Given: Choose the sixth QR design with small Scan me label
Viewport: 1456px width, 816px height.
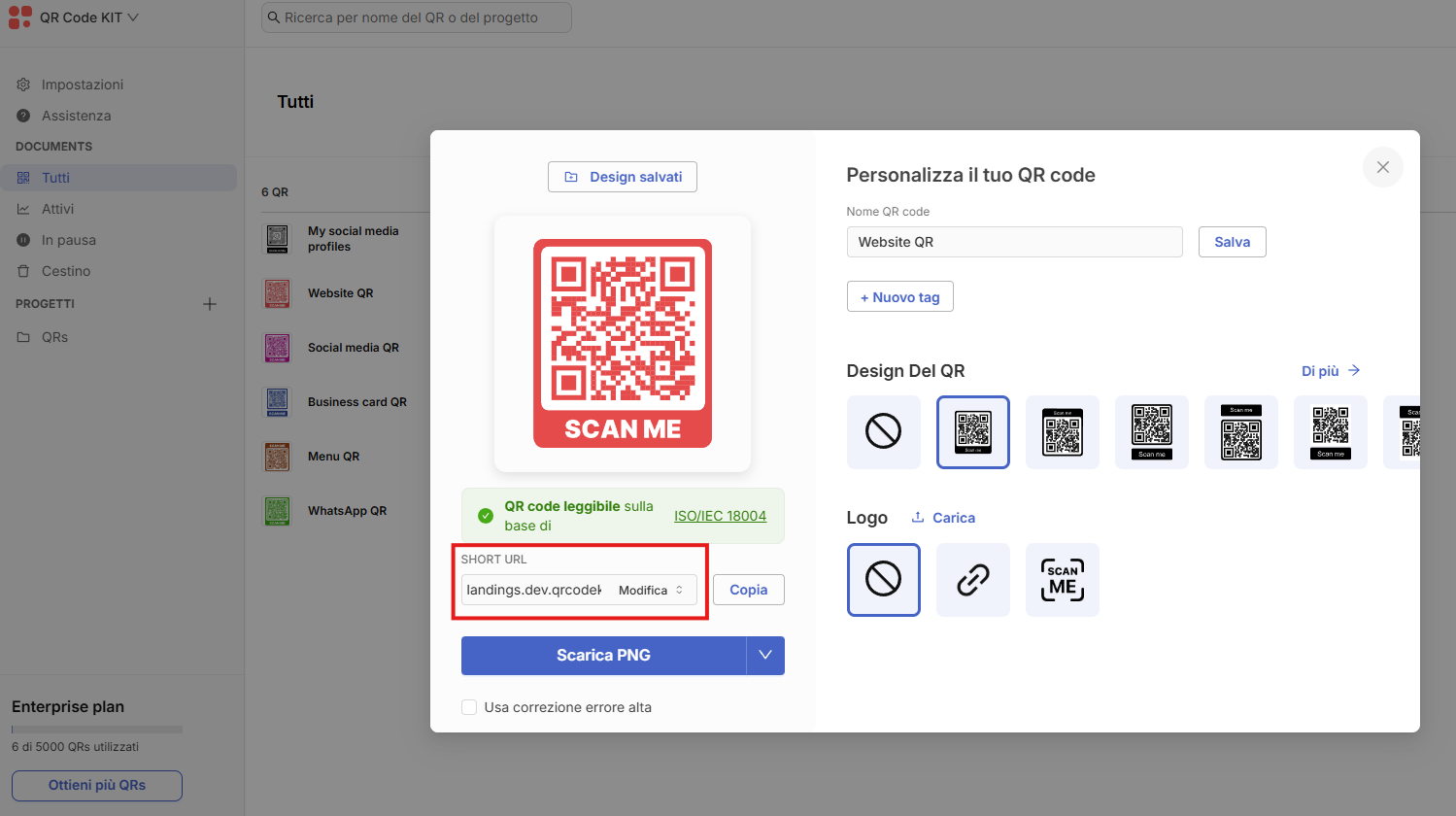Looking at the screenshot, I should click(x=1331, y=432).
